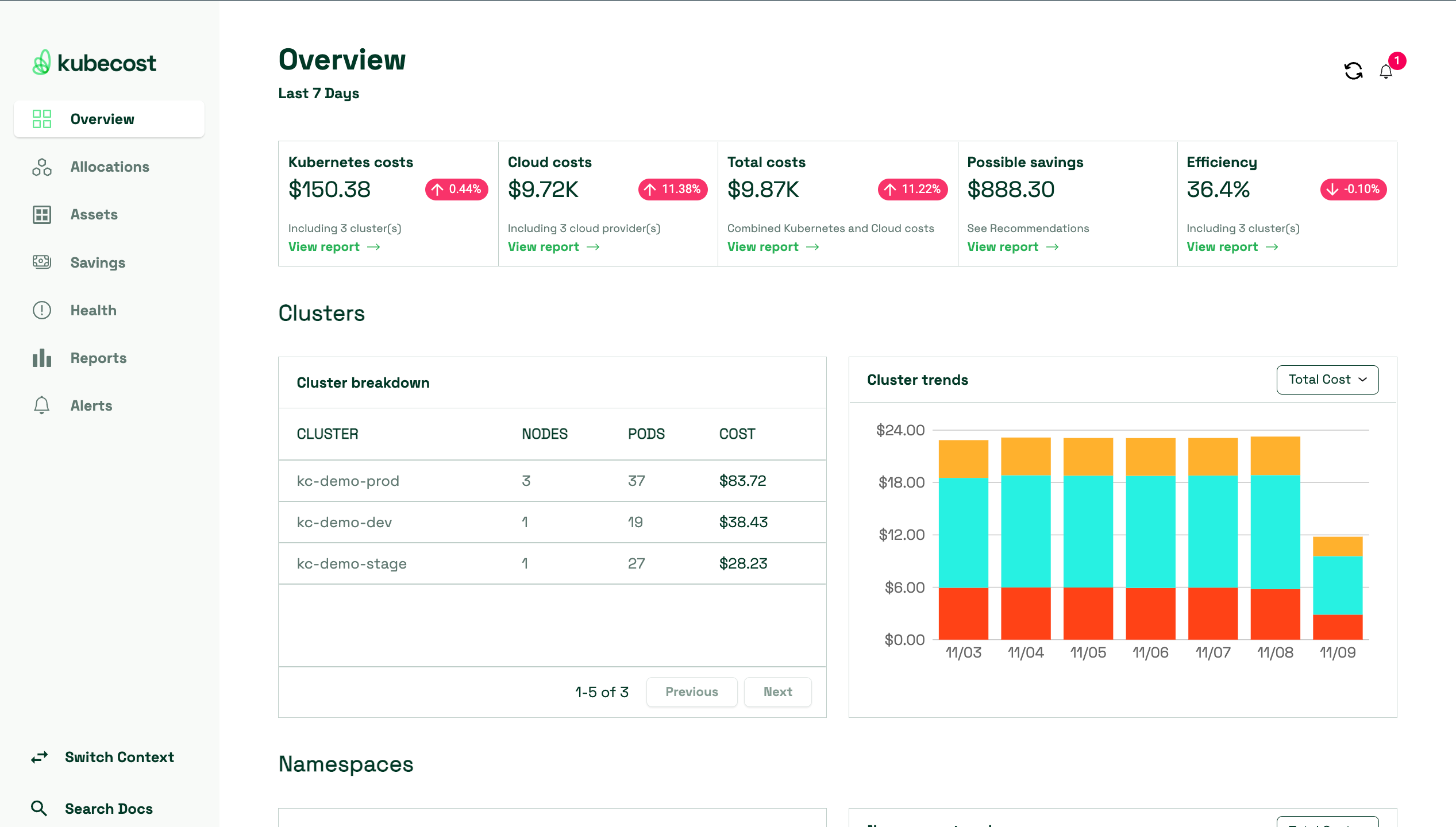Open the Assets panel from sidebar
The height and width of the screenshot is (827, 1456).
[41, 214]
